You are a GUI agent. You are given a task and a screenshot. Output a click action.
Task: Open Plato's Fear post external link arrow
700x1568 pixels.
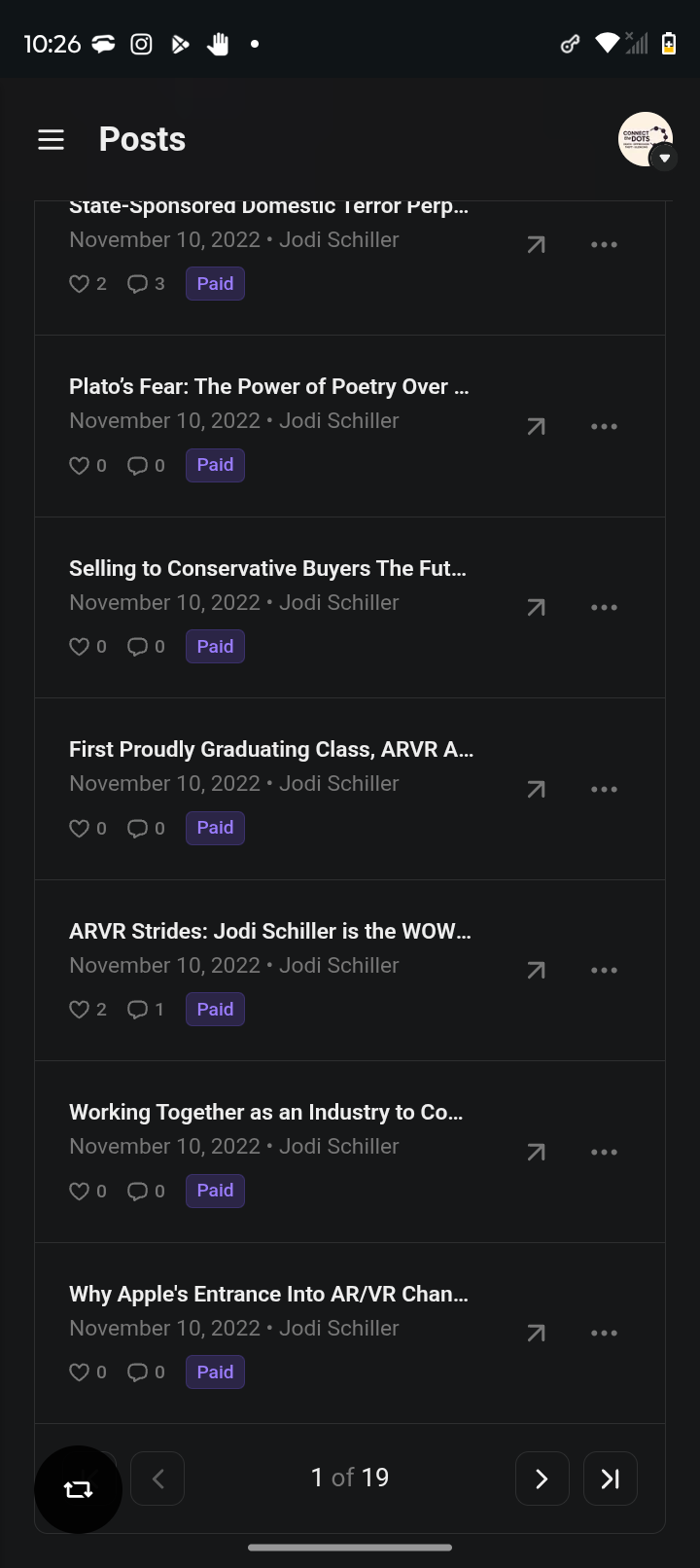(x=536, y=426)
